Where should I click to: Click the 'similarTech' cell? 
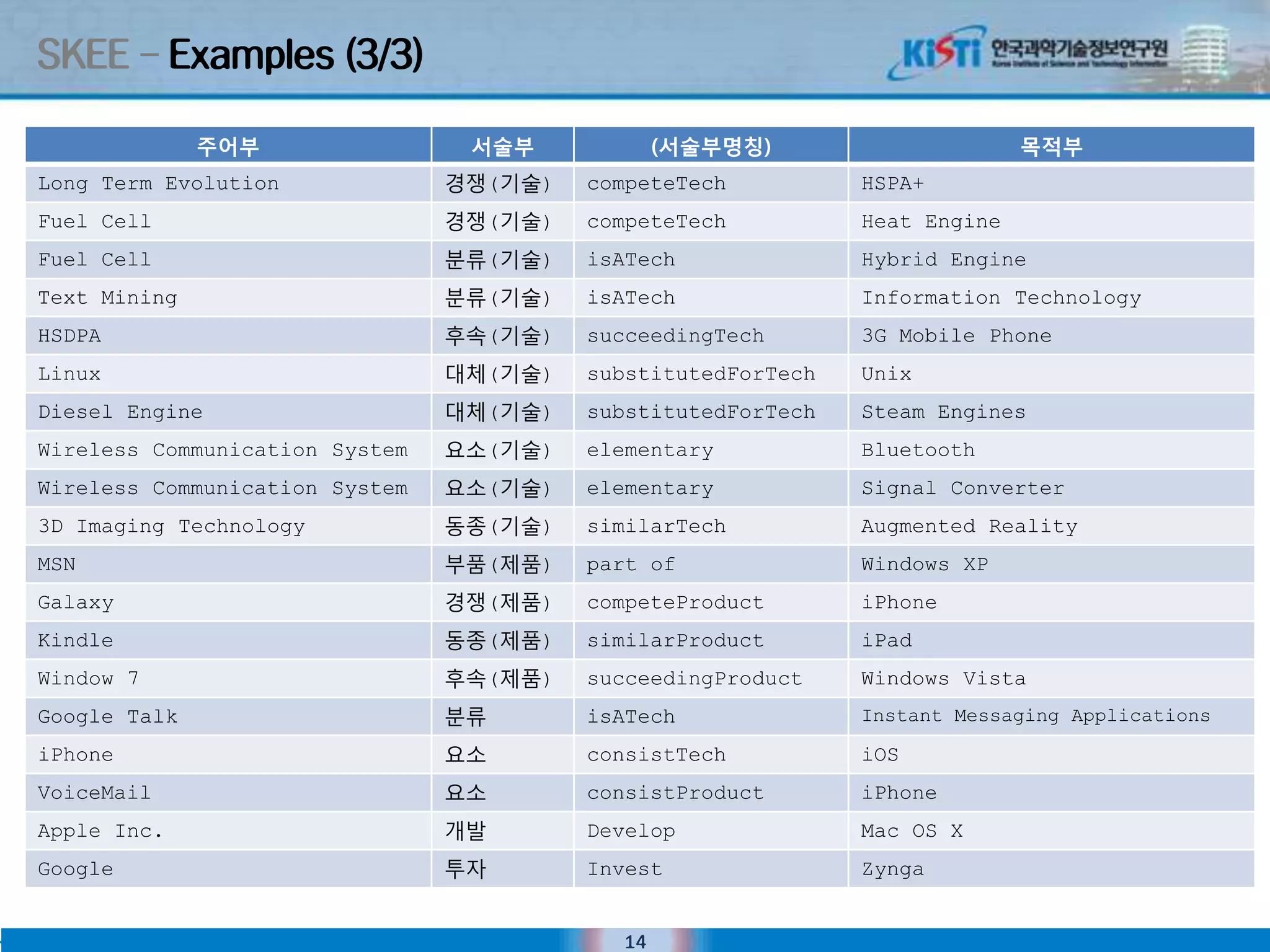click(711, 526)
